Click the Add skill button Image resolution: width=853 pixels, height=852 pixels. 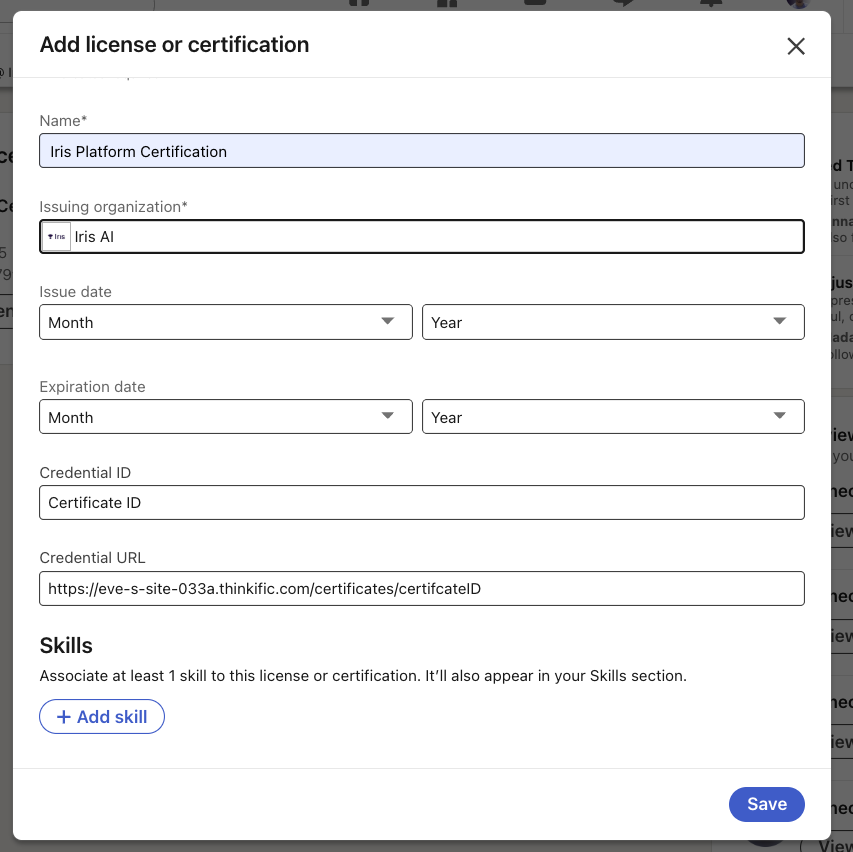[x=102, y=717]
